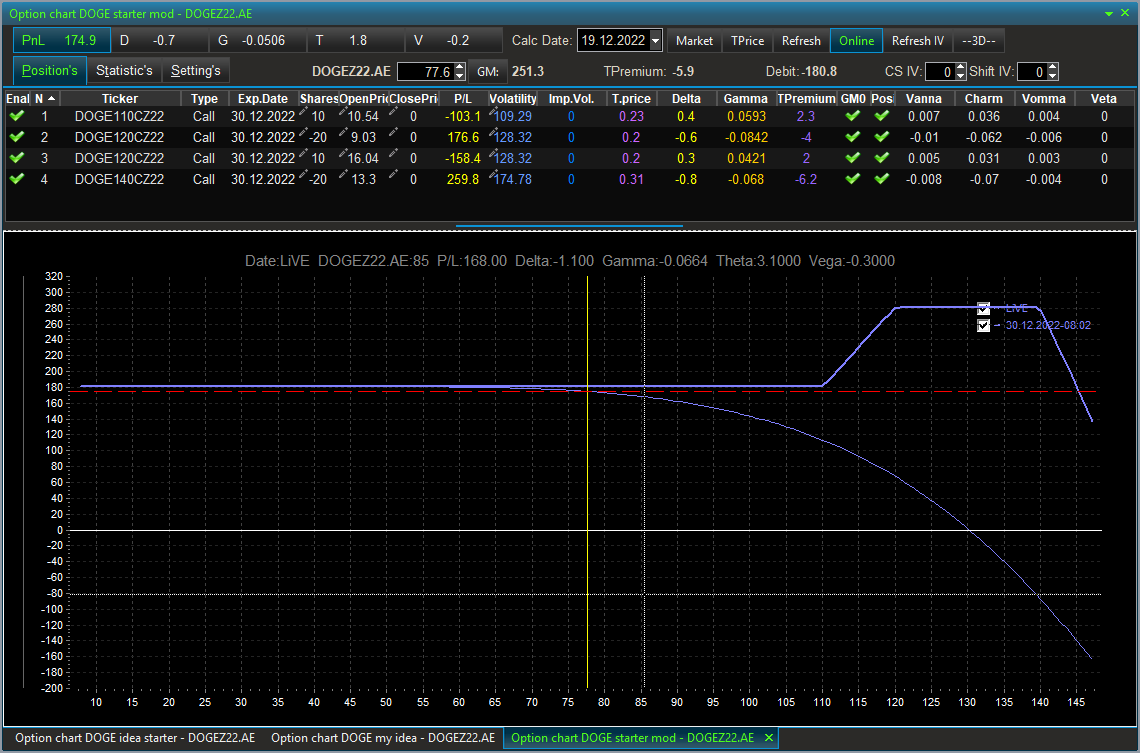The image size is (1140, 753).
Task: Edit Volatility pencil in row 3
Action: pos(494,153)
